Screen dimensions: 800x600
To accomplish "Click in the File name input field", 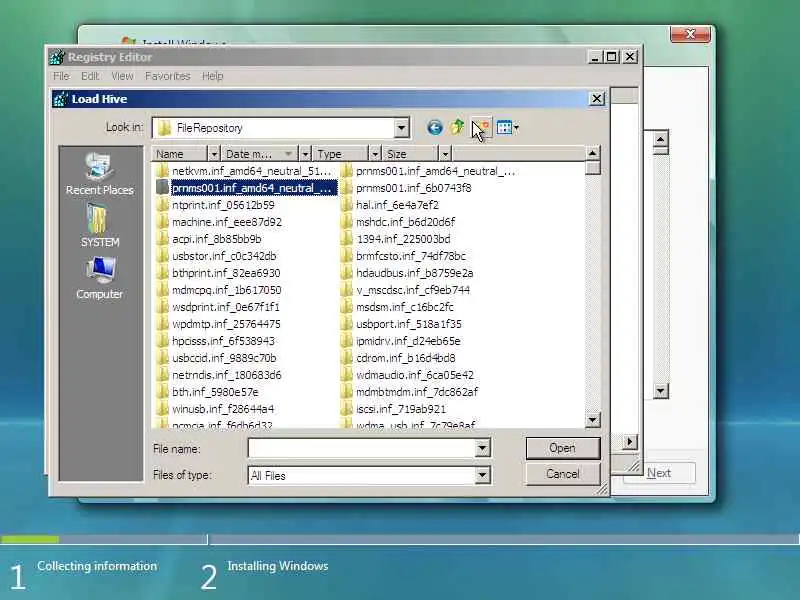I will [362, 448].
